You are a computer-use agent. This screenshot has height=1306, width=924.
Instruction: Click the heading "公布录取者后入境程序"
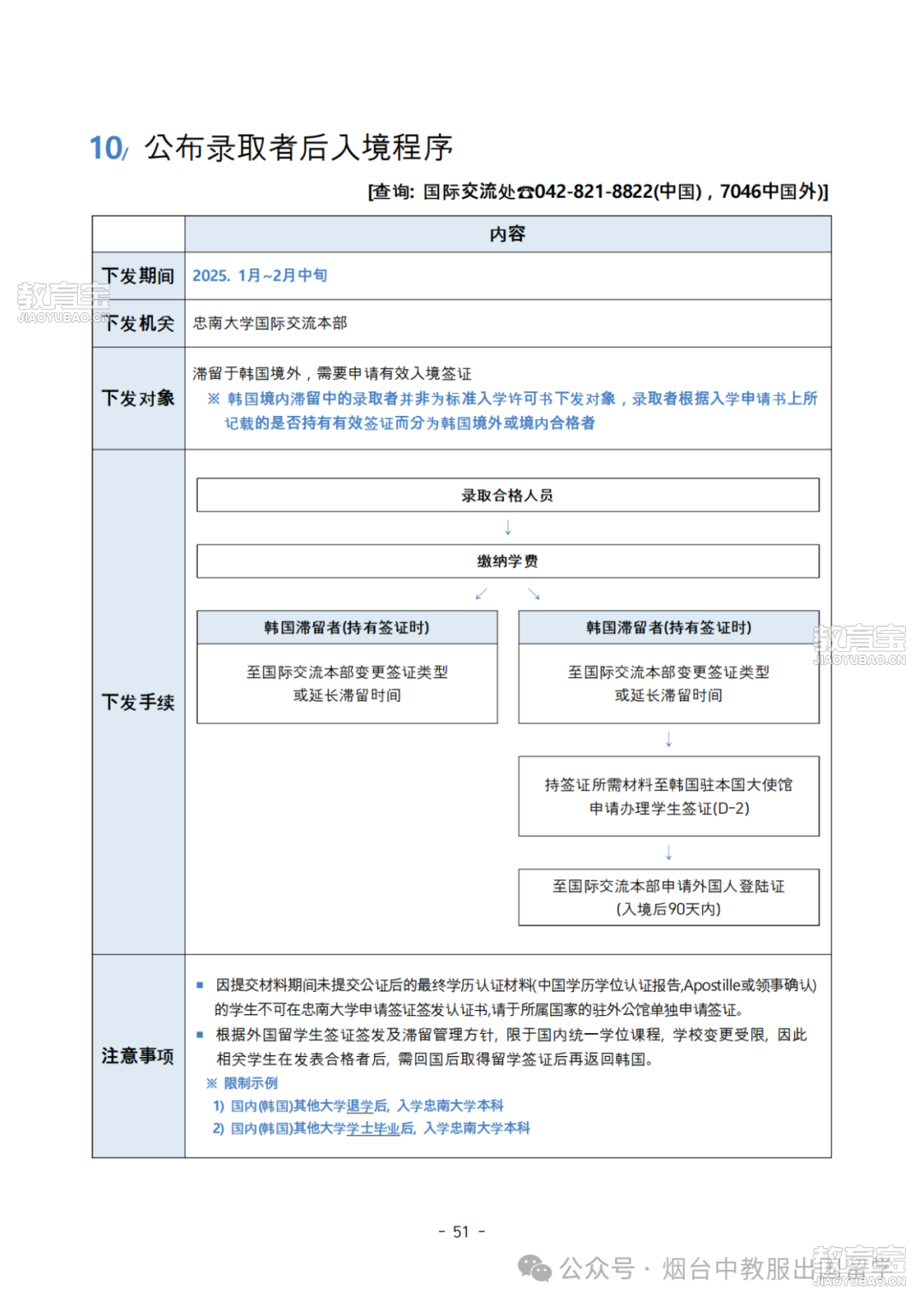pyautogui.click(x=299, y=147)
